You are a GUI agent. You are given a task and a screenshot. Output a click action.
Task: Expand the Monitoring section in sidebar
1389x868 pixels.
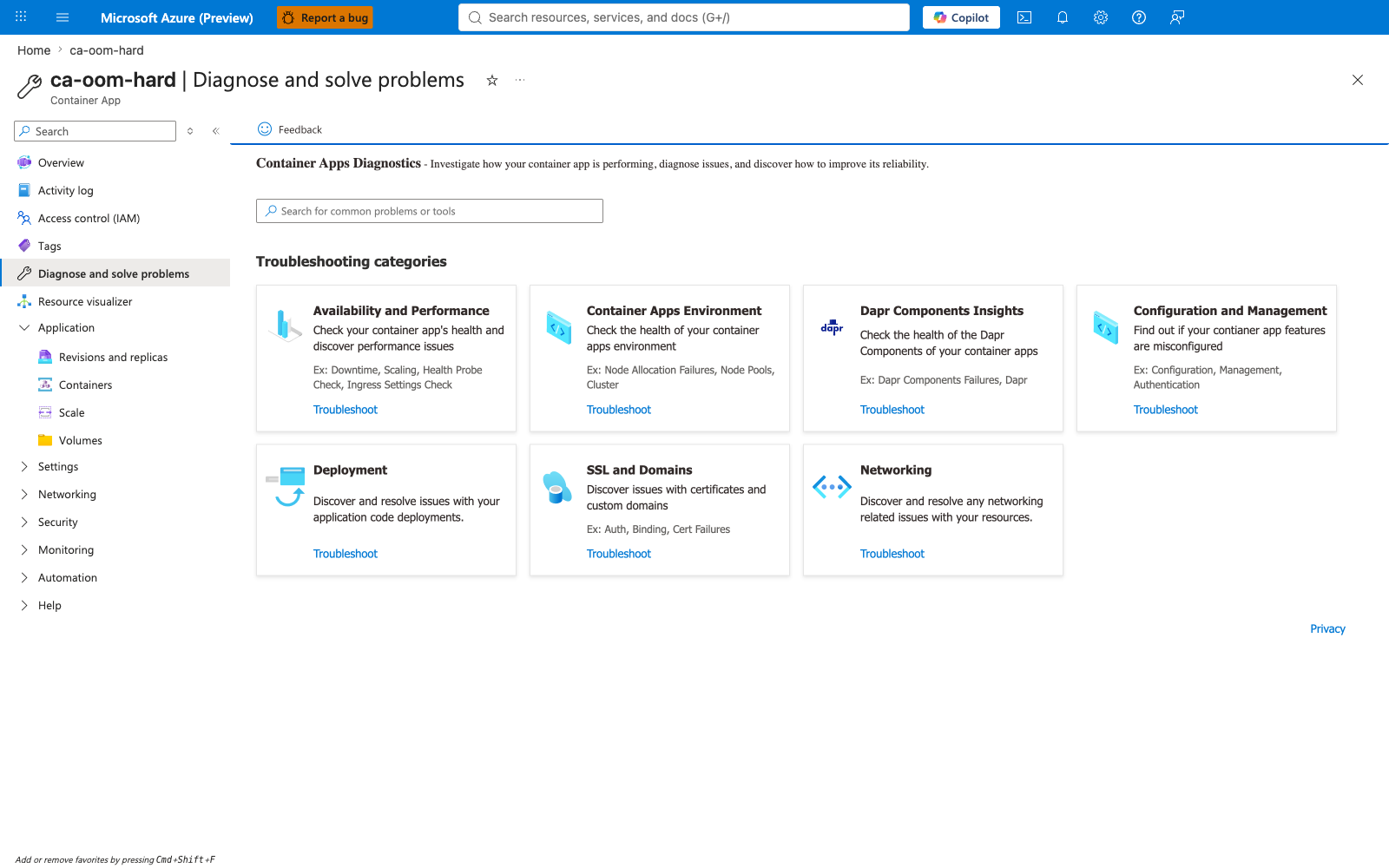pyautogui.click(x=24, y=550)
